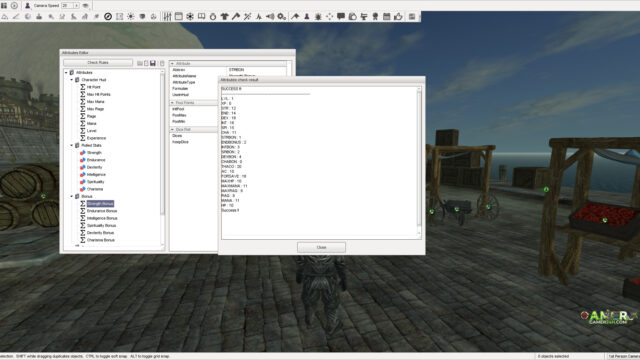Screen dimensions: 640x360
Task: Select Max Hit Points tree item
Action: click(98, 94)
